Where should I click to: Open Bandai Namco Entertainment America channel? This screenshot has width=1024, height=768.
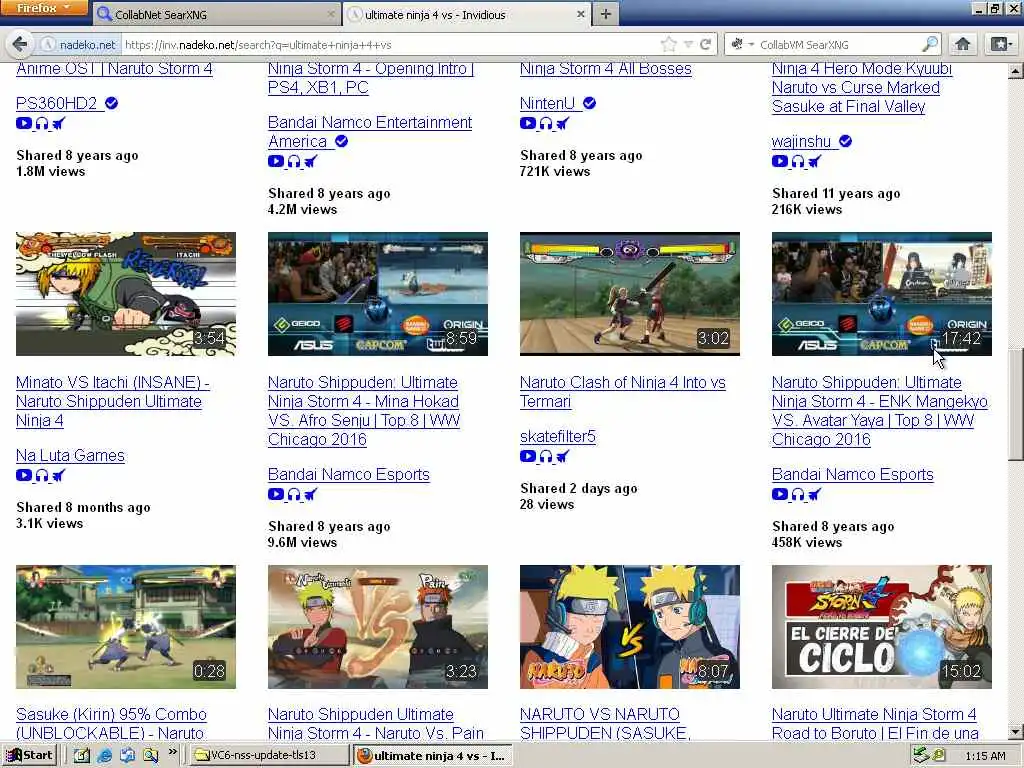coord(370,131)
